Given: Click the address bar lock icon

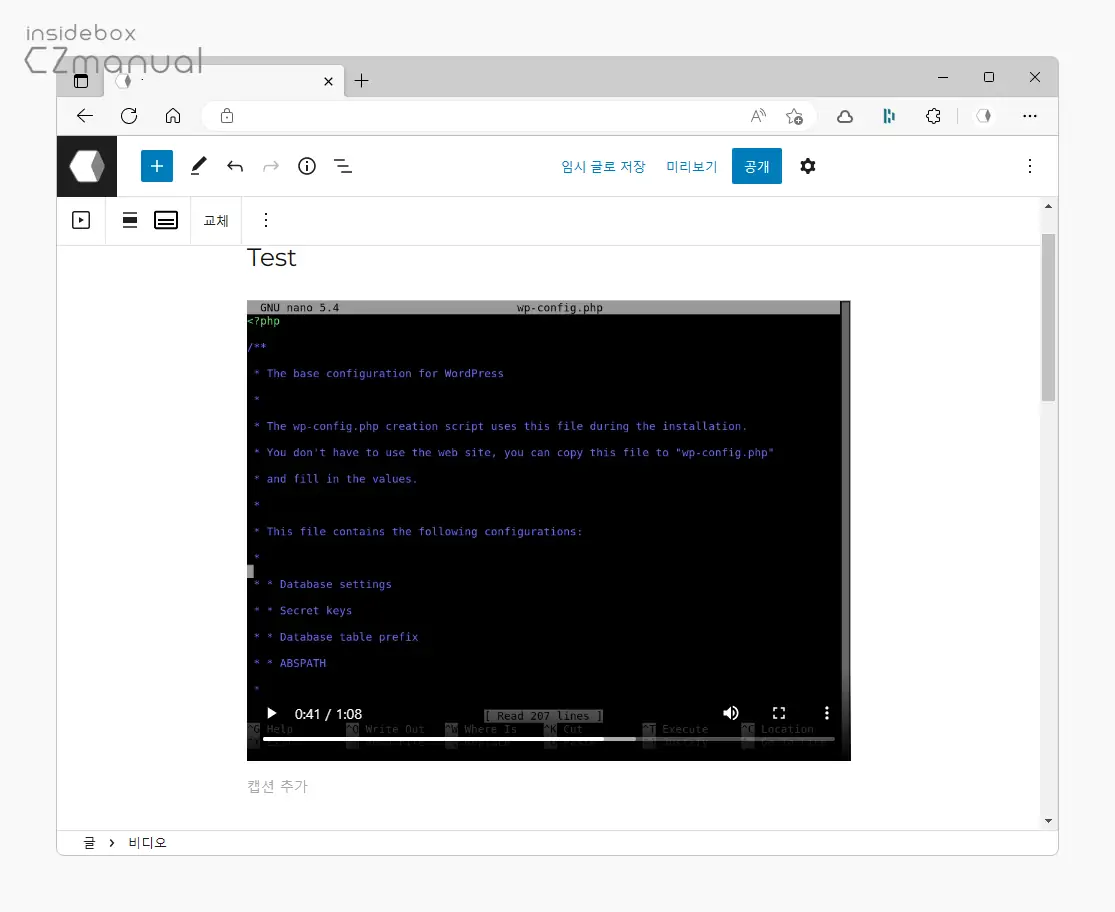Looking at the screenshot, I should coord(227,116).
